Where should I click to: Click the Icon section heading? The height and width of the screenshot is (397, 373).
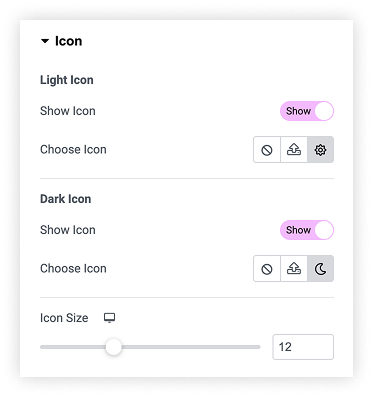[x=68, y=41]
